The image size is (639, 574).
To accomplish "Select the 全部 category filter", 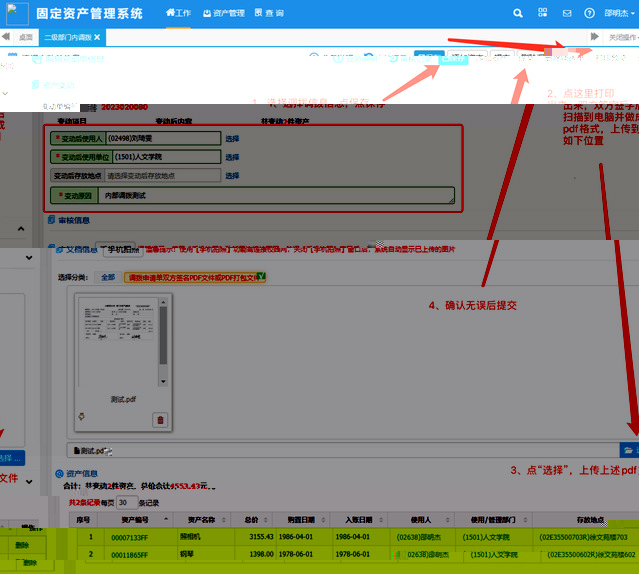I will pyautogui.click(x=108, y=277).
